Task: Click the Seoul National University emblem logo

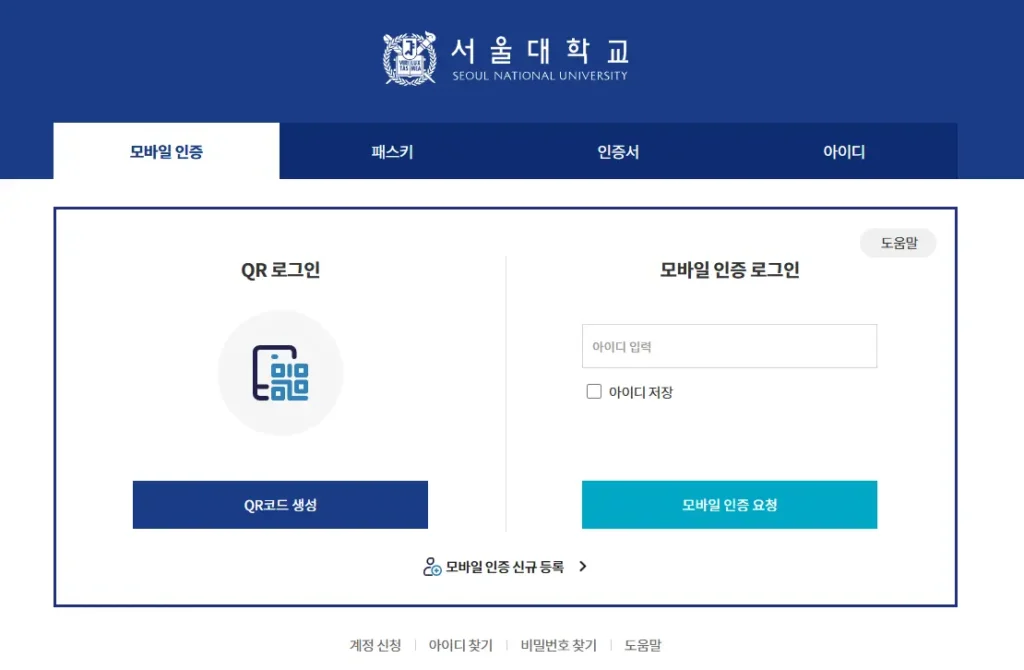Action: [x=409, y=58]
